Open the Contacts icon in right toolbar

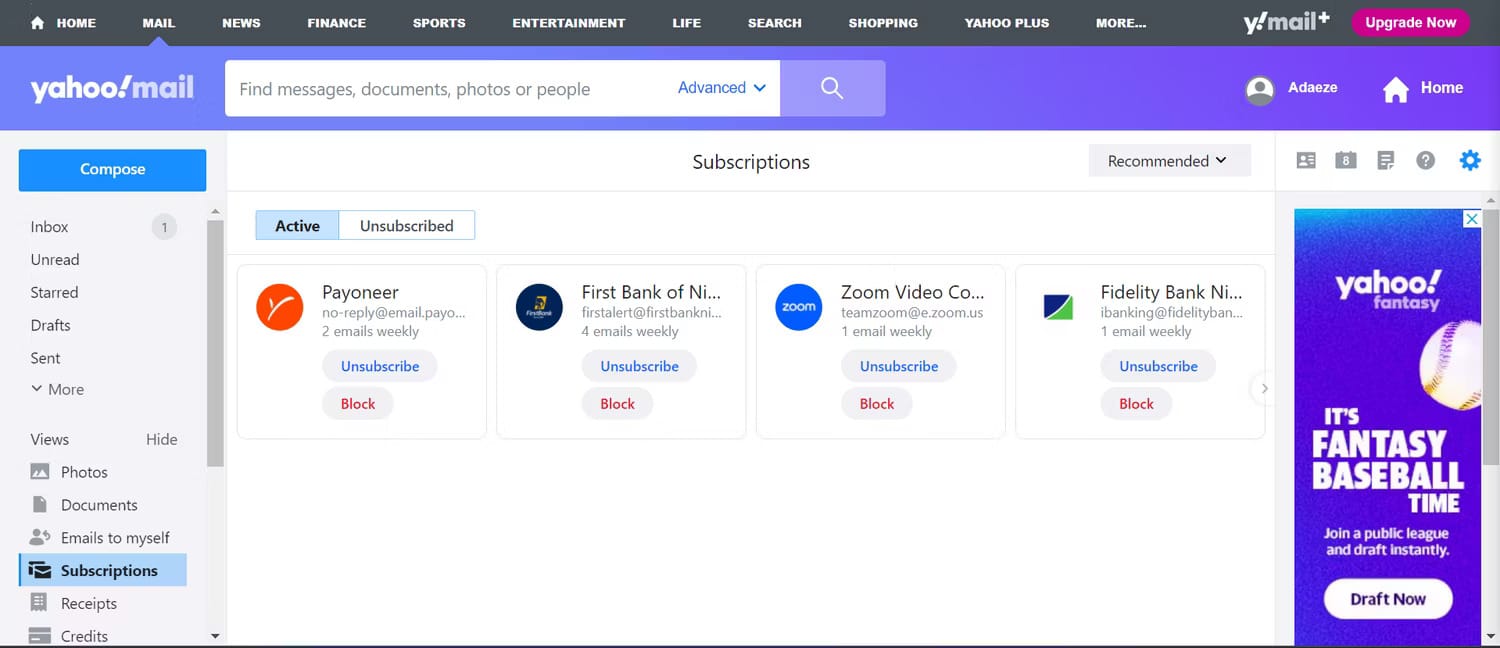(1306, 161)
